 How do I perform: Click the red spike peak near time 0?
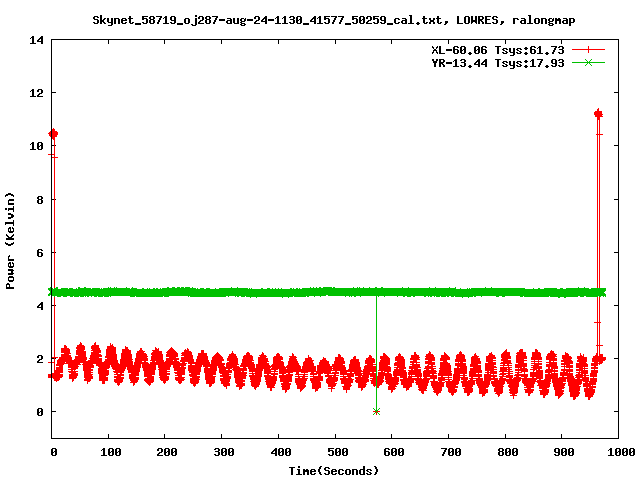point(53,133)
